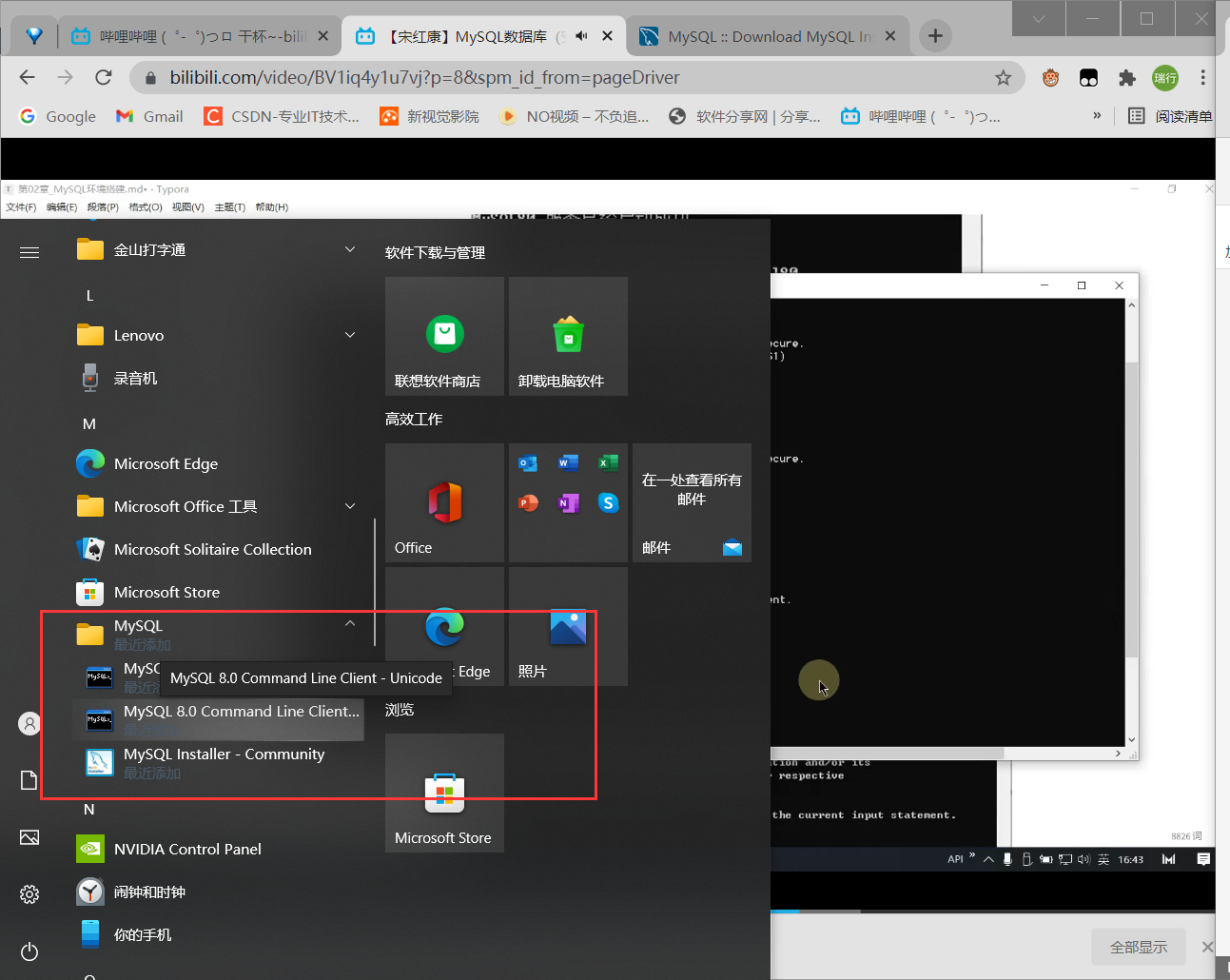
Task: Collapse the MySQL folder chevron
Action: pyautogui.click(x=350, y=624)
